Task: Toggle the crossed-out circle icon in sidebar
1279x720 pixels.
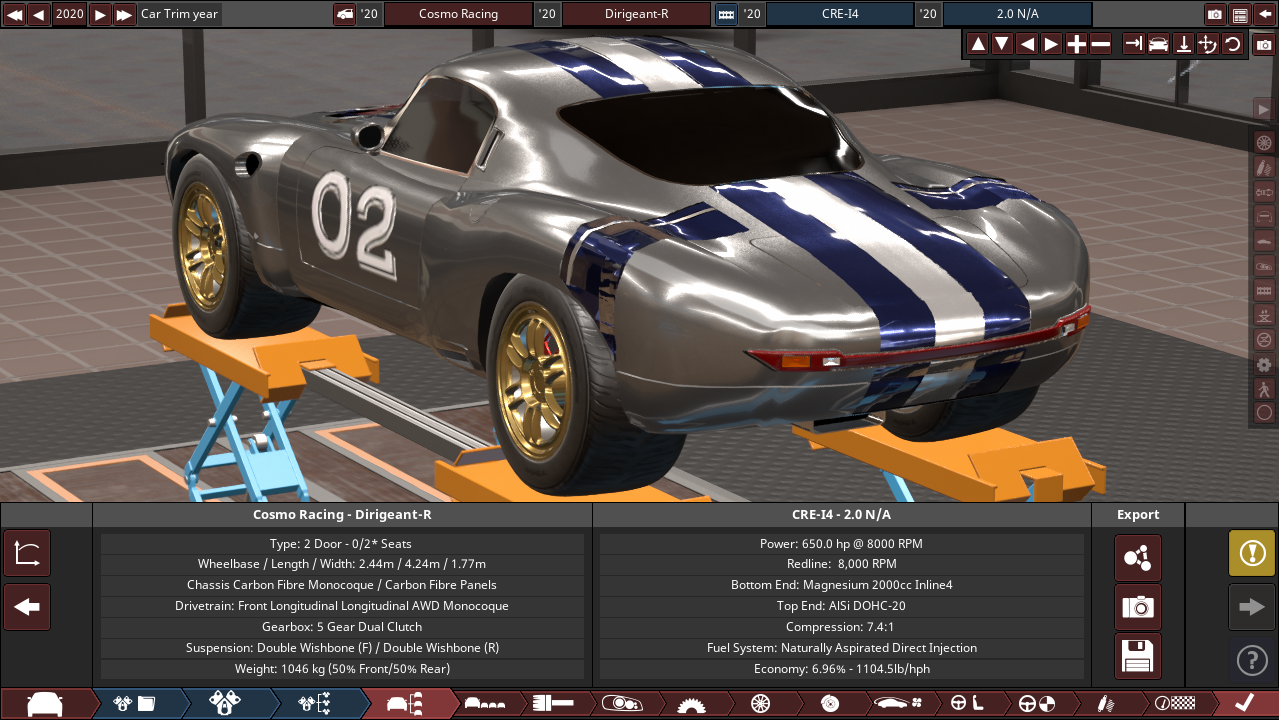Action: pos(1264,339)
